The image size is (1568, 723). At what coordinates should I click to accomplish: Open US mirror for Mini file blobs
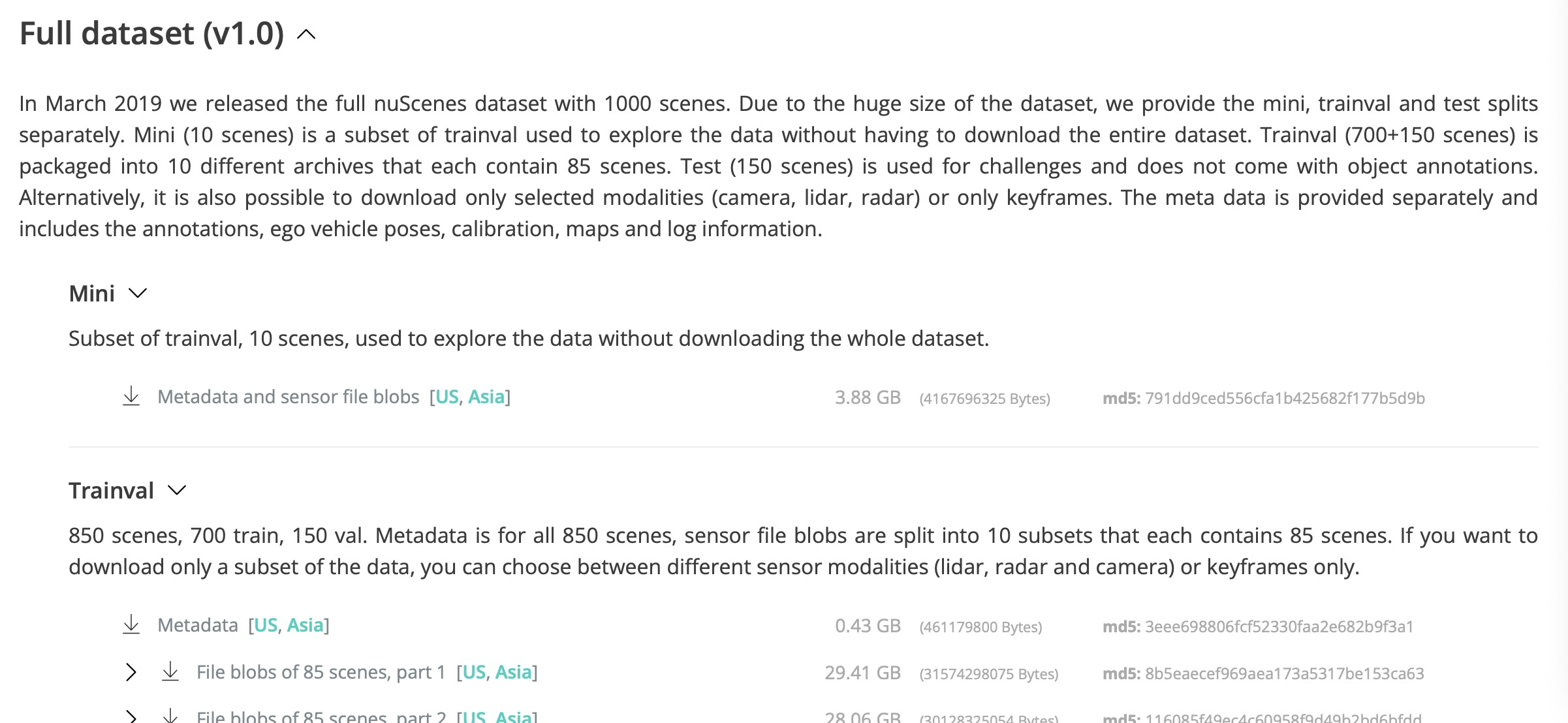click(x=447, y=396)
